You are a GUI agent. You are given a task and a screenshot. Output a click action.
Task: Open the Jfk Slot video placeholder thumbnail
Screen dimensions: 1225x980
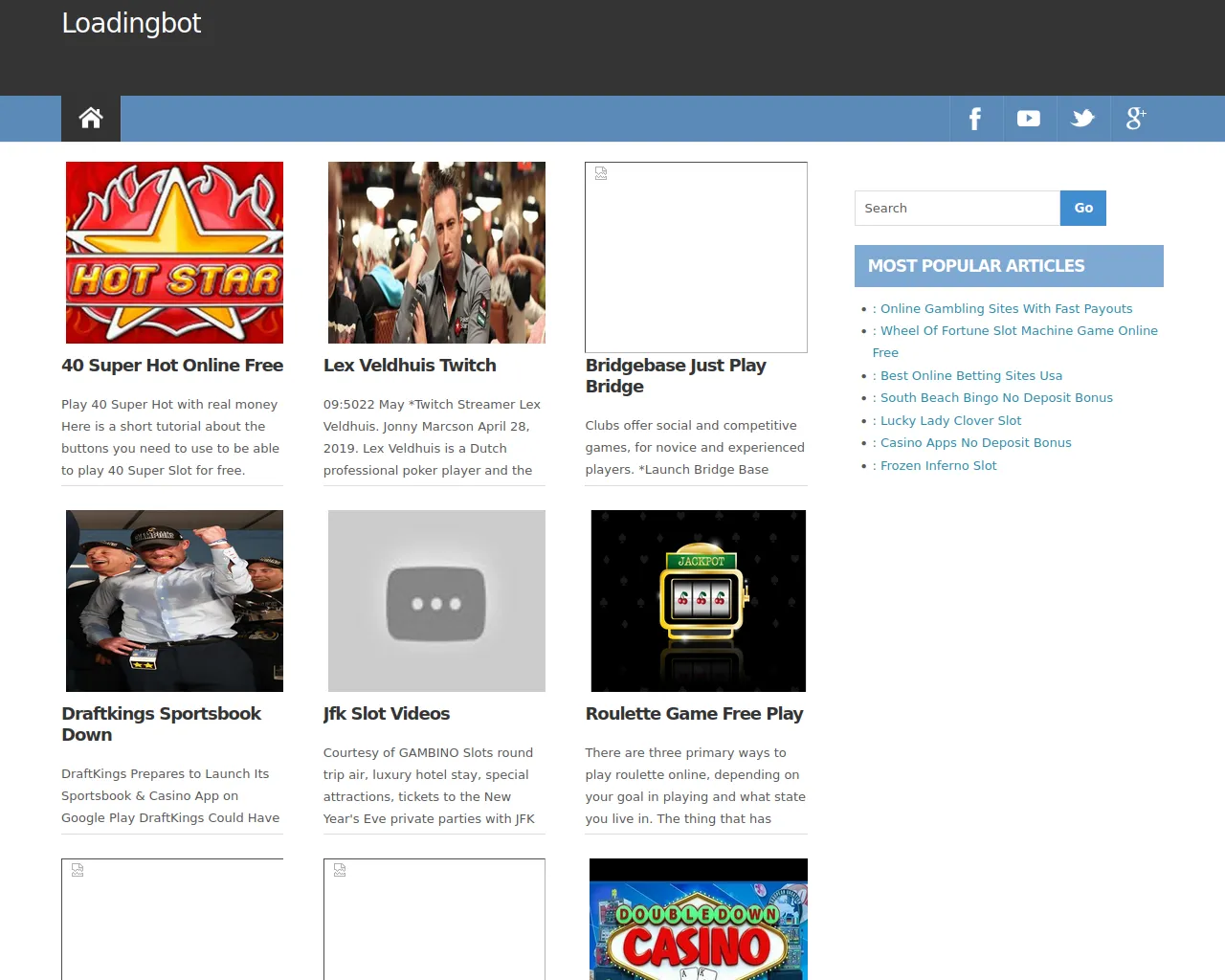click(436, 601)
